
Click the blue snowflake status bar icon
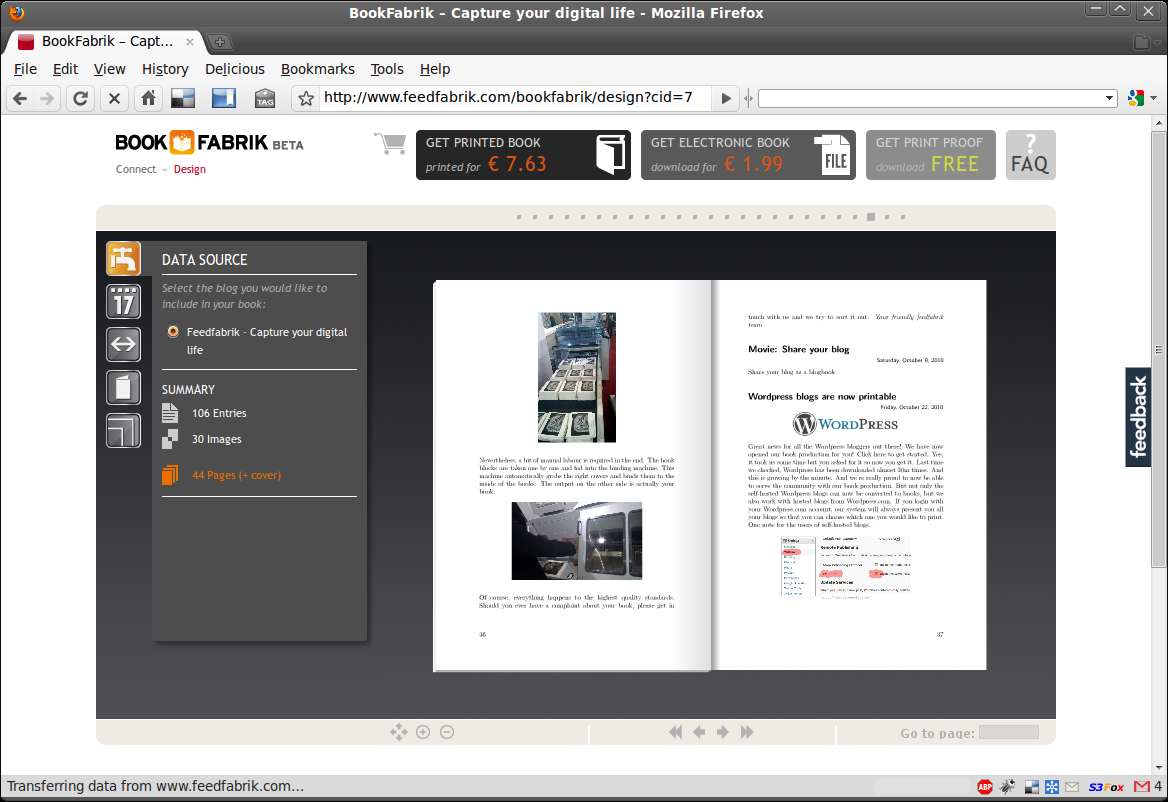coord(1052,786)
